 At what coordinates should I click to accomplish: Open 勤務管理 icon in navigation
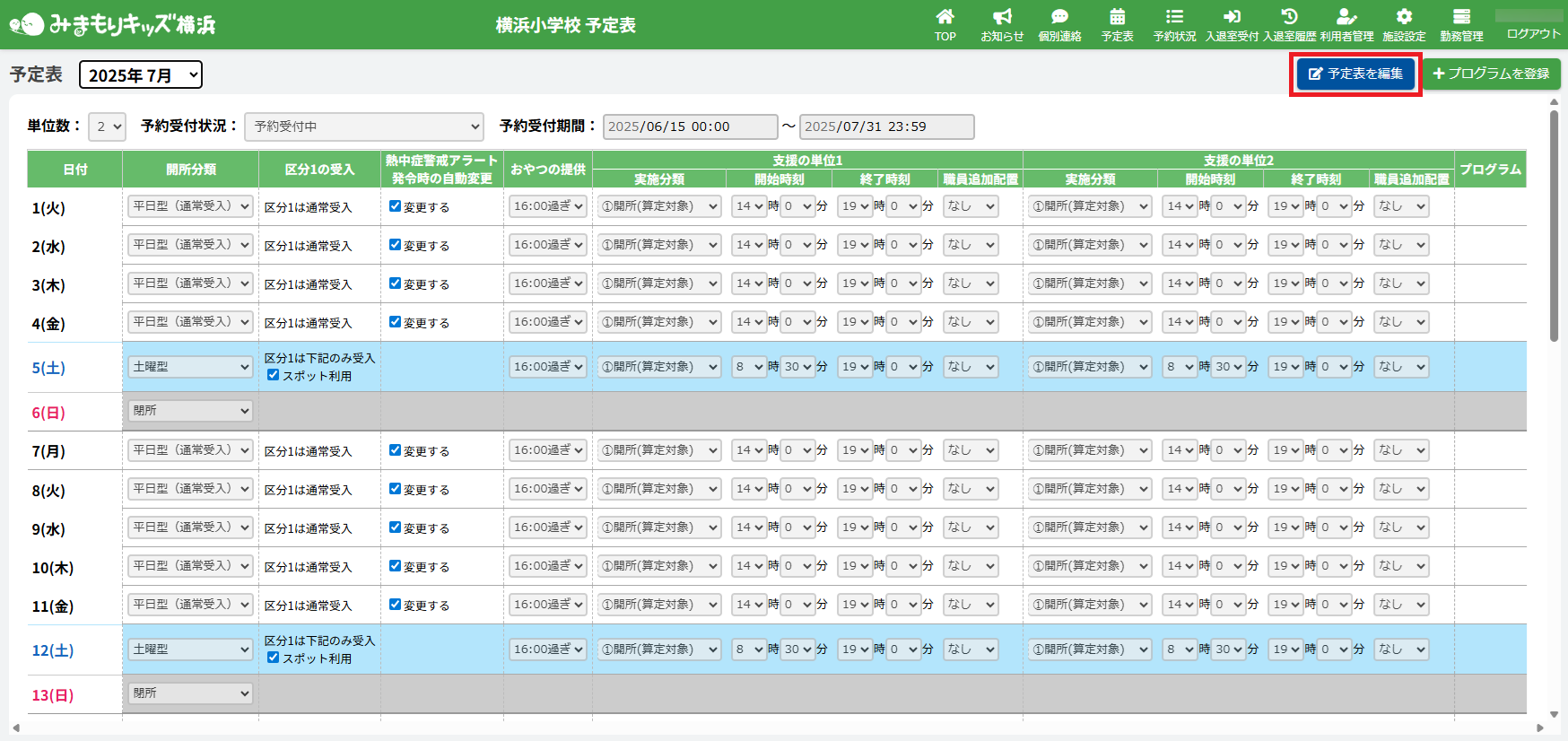pyautogui.click(x=1461, y=17)
